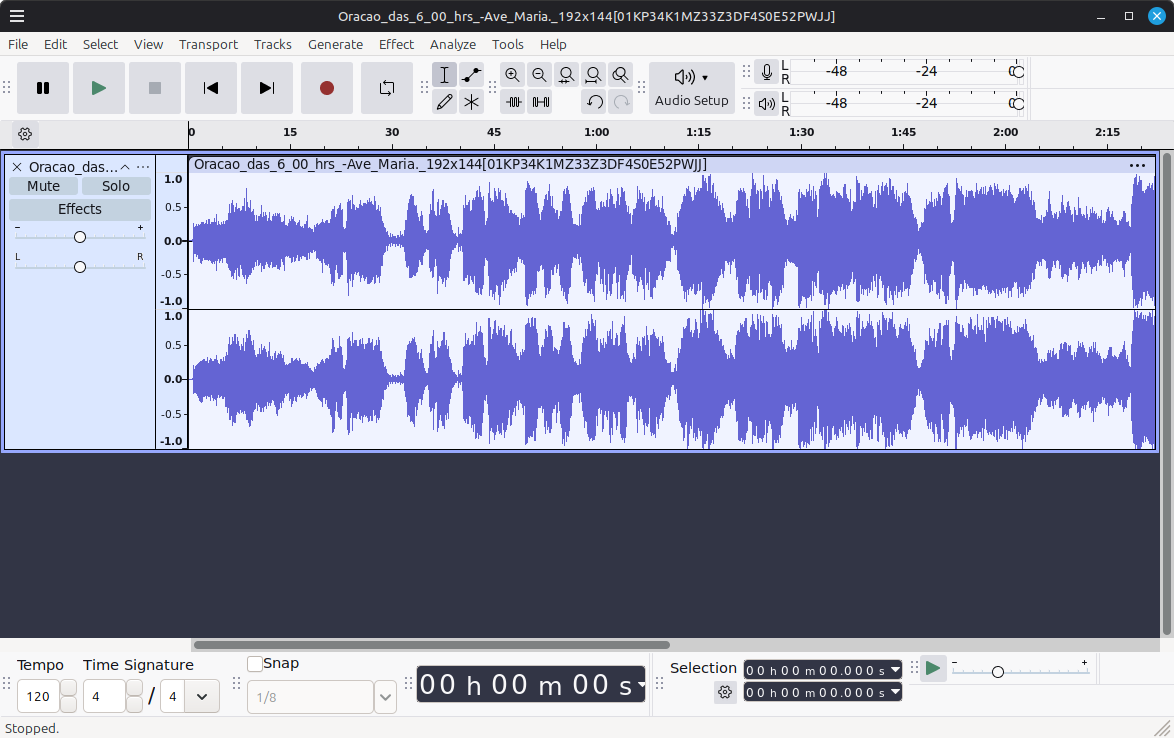Pick the Draw tool
Viewport: 1174px width, 738px height.
coord(445,101)
